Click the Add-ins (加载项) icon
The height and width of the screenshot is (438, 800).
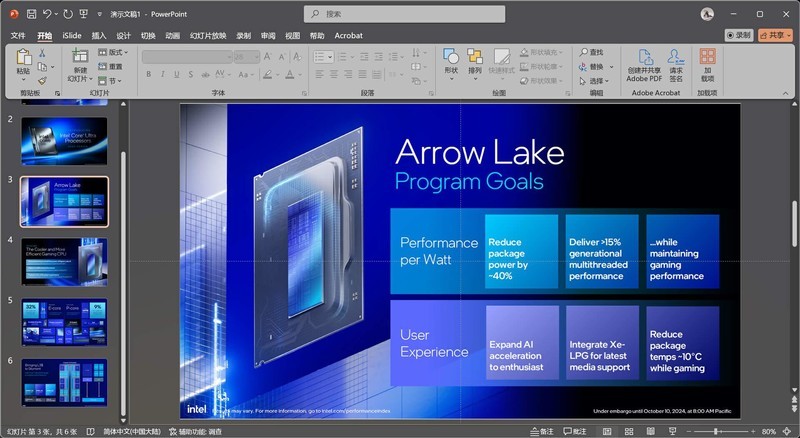(708, 56)
